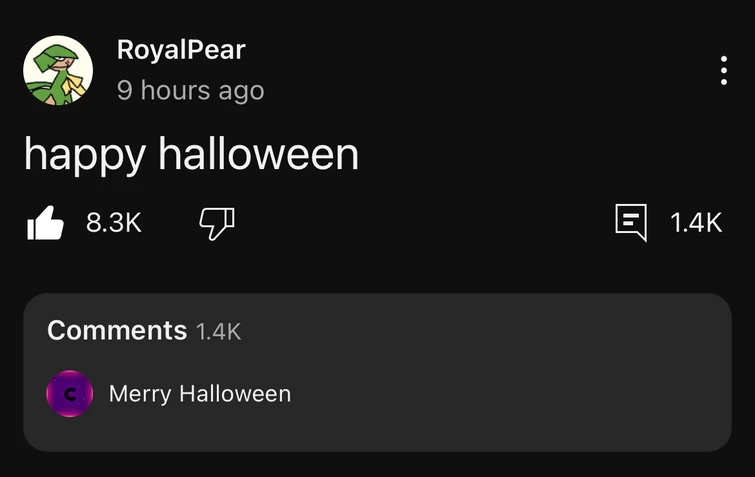Click the purple commenter avatar

[x=70, y=394]
